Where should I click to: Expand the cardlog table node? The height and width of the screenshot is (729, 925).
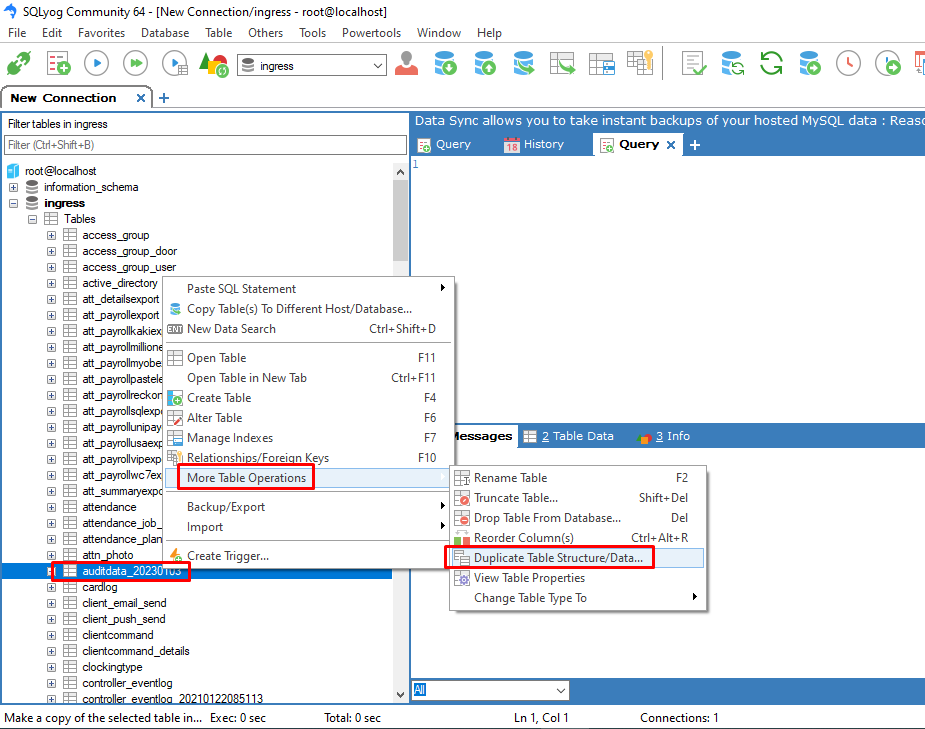51,587
